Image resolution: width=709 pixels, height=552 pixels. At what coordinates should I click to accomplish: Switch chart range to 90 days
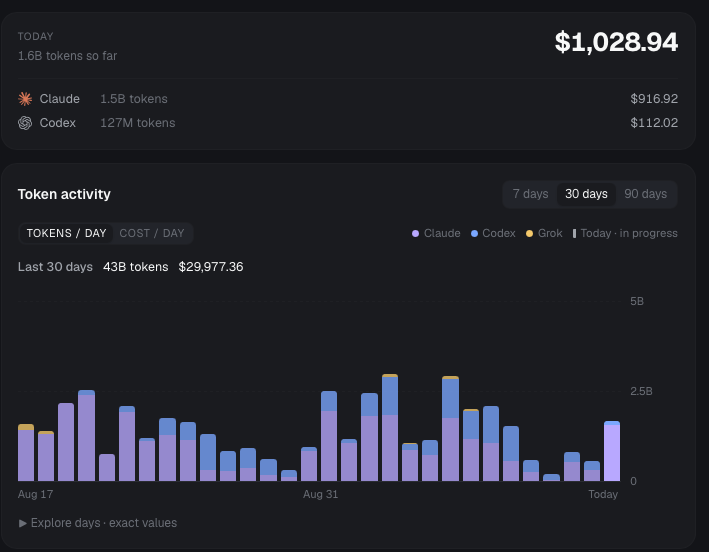[x=645, y=194]
